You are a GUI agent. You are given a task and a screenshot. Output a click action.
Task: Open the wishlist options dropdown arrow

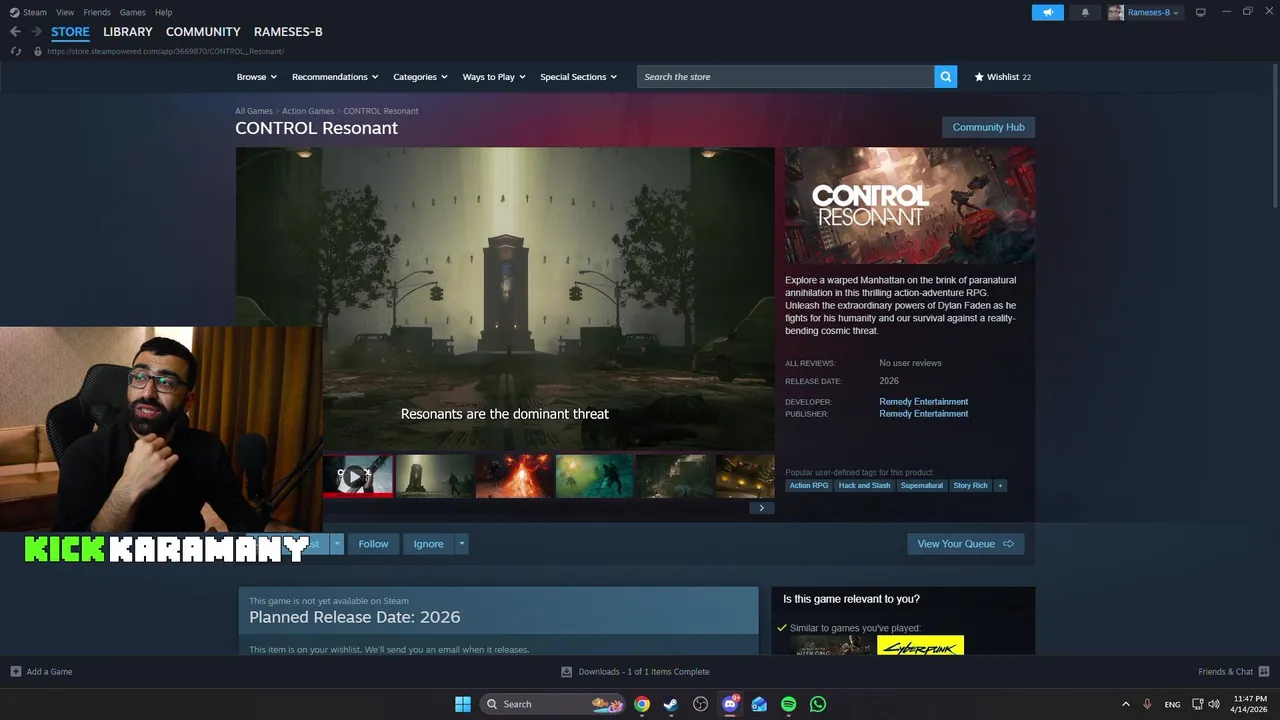pos(337,544)
